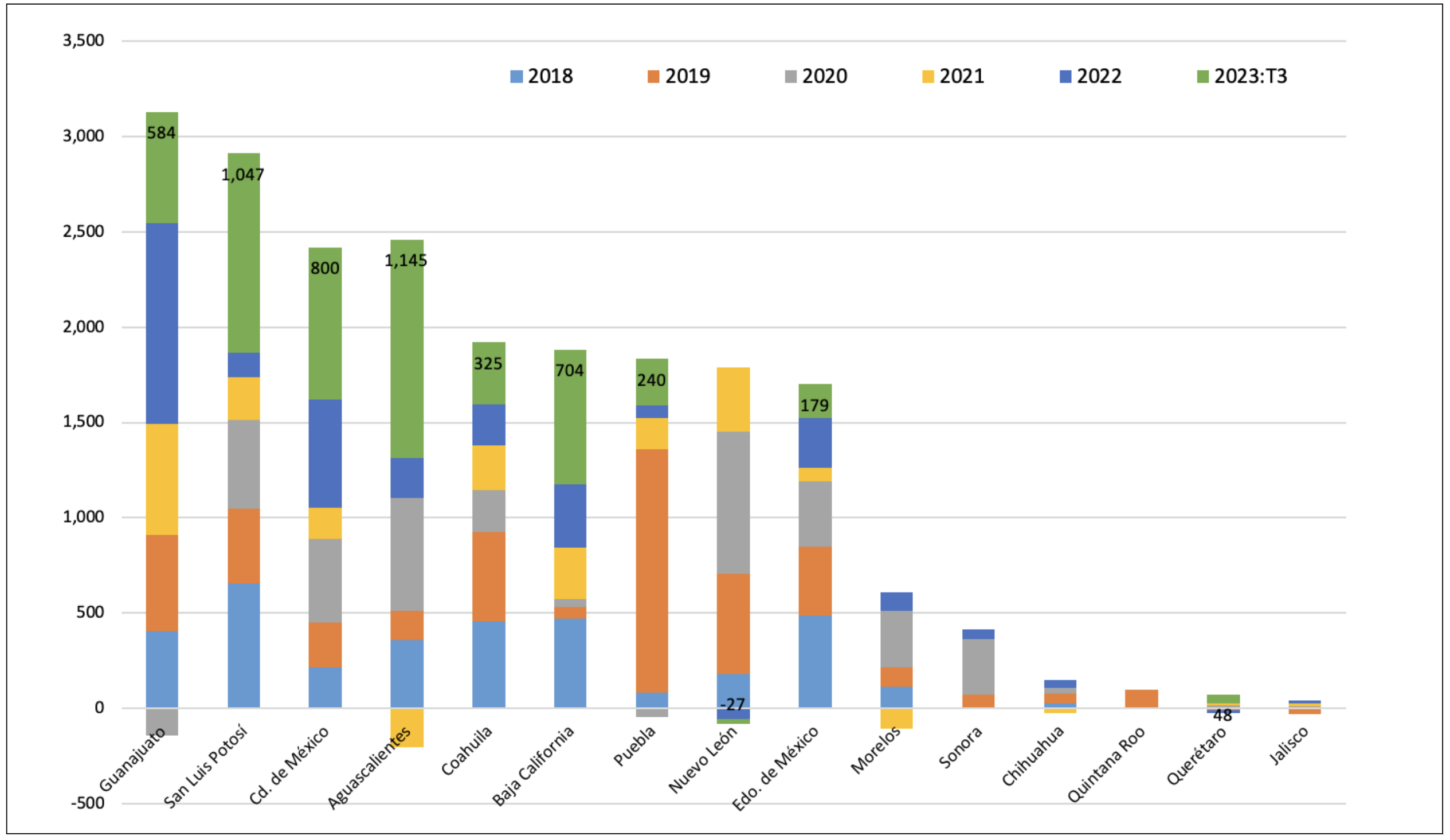Click the '1,145' data label
This screenshot has width=1450, height=840.
click(x=406, y=261)
